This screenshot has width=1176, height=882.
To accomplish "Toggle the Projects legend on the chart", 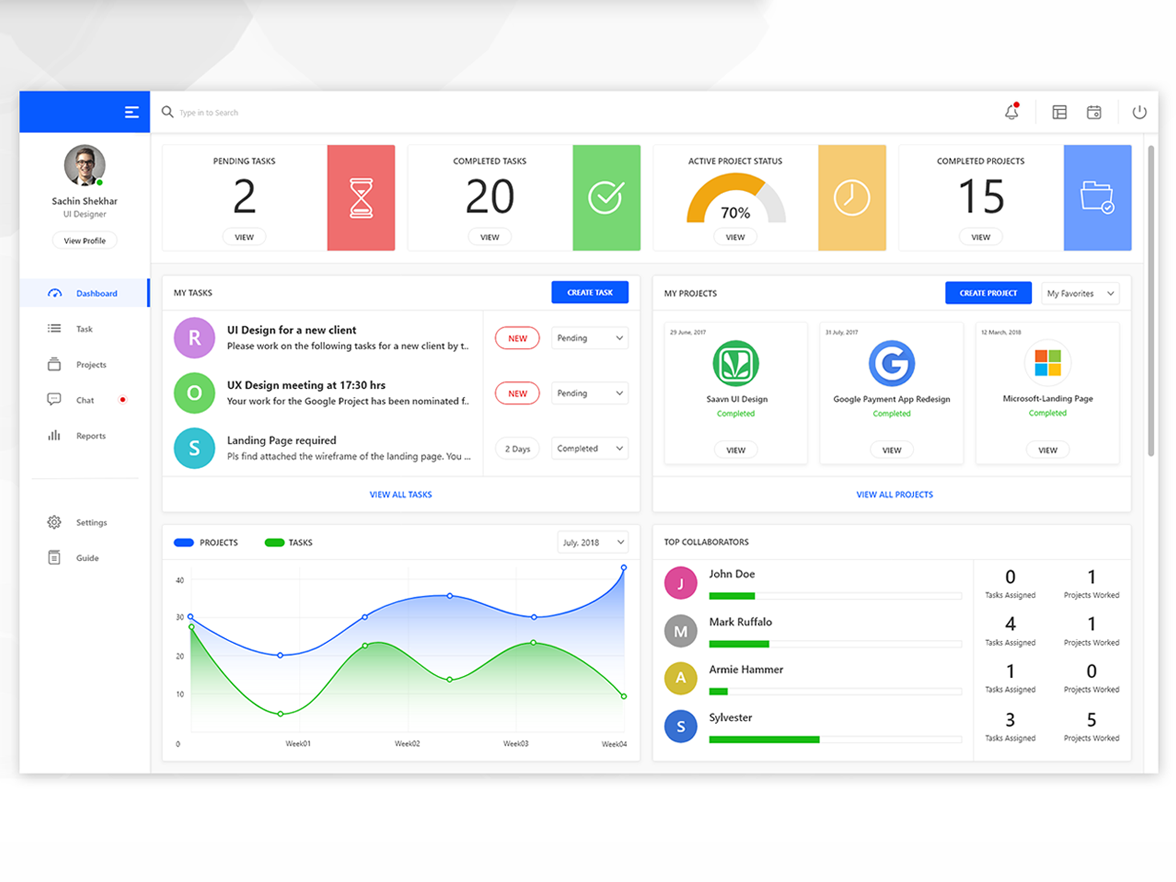I will click(x=207, y=542).
